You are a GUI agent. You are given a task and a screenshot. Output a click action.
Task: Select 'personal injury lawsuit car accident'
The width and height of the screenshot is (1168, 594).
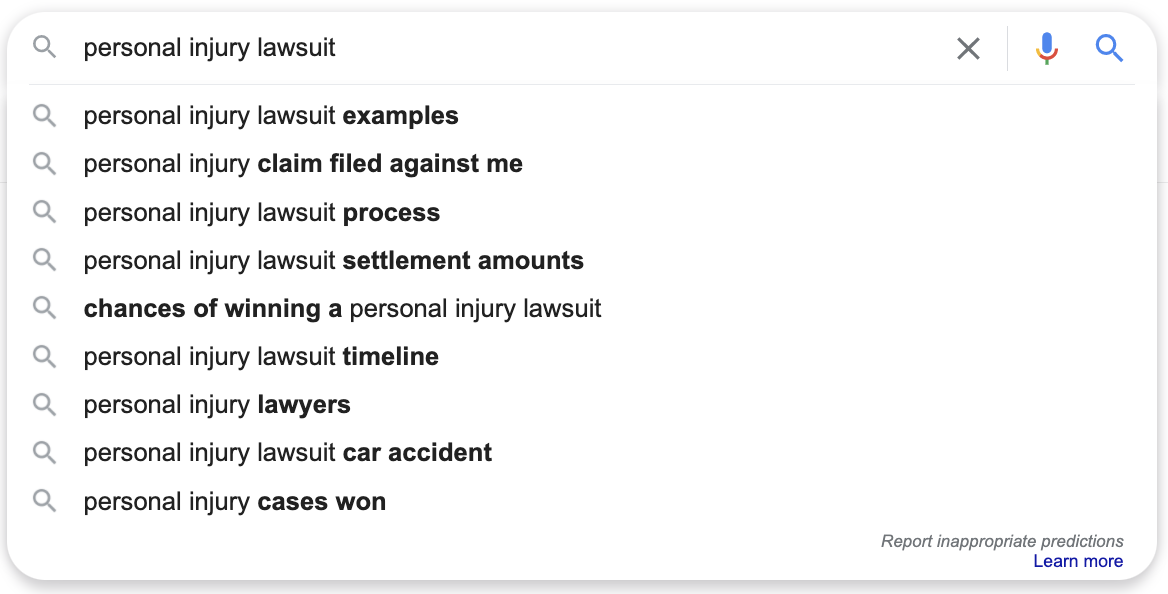coord(288,452)
